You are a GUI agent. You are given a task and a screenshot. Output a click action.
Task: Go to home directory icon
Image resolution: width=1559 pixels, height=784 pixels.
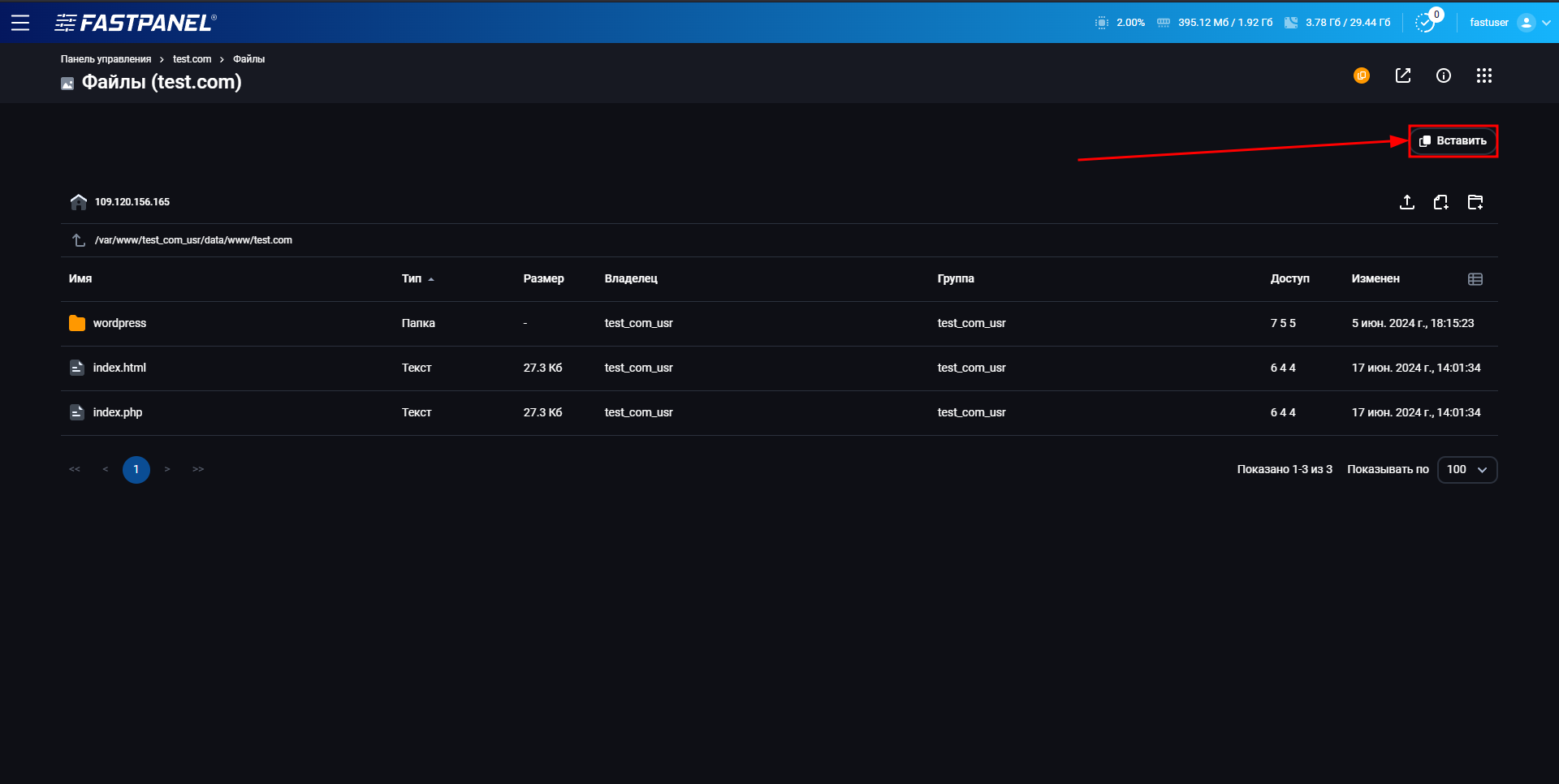point(79,202)
